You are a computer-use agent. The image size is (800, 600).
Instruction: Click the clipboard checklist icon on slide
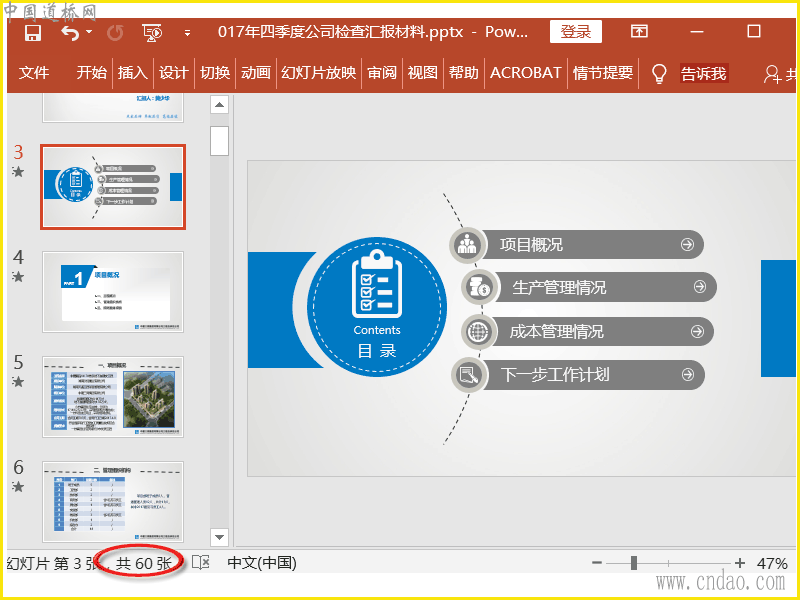(377, 284)
